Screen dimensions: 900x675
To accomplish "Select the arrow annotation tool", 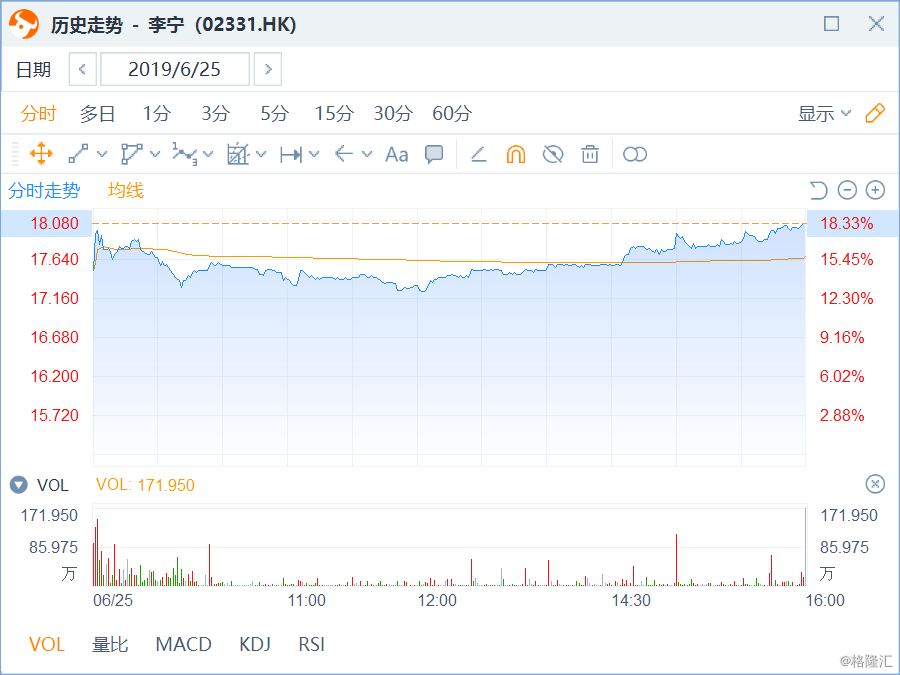I will pos(344,154).
